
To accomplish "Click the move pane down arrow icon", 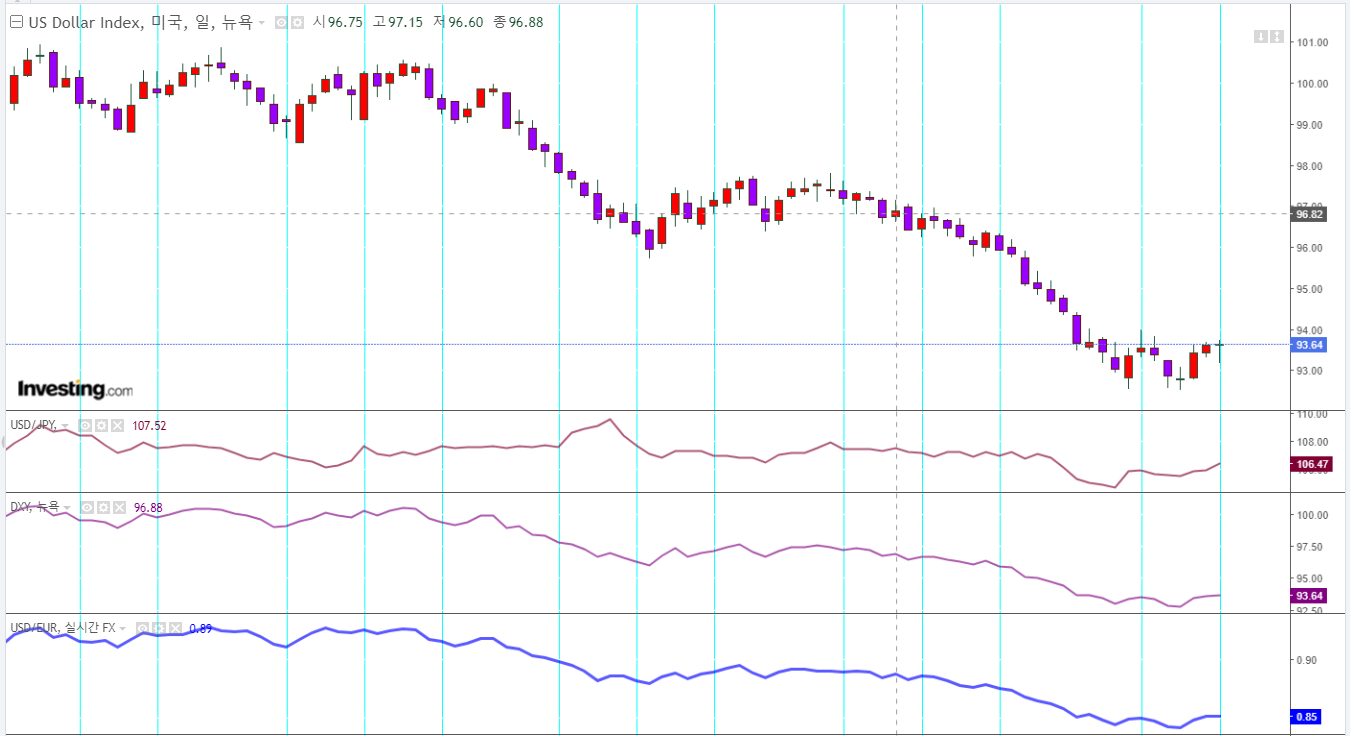I will [1262, 37].
